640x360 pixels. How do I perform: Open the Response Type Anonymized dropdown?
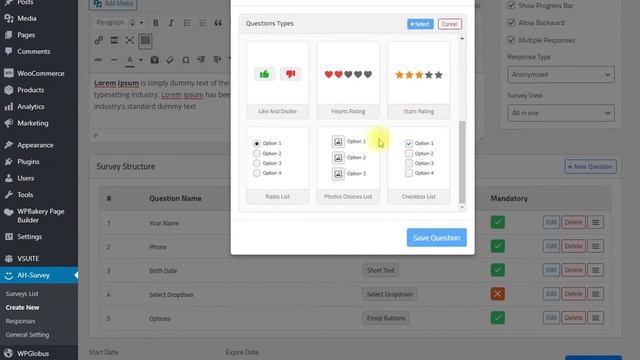(561, 75)
